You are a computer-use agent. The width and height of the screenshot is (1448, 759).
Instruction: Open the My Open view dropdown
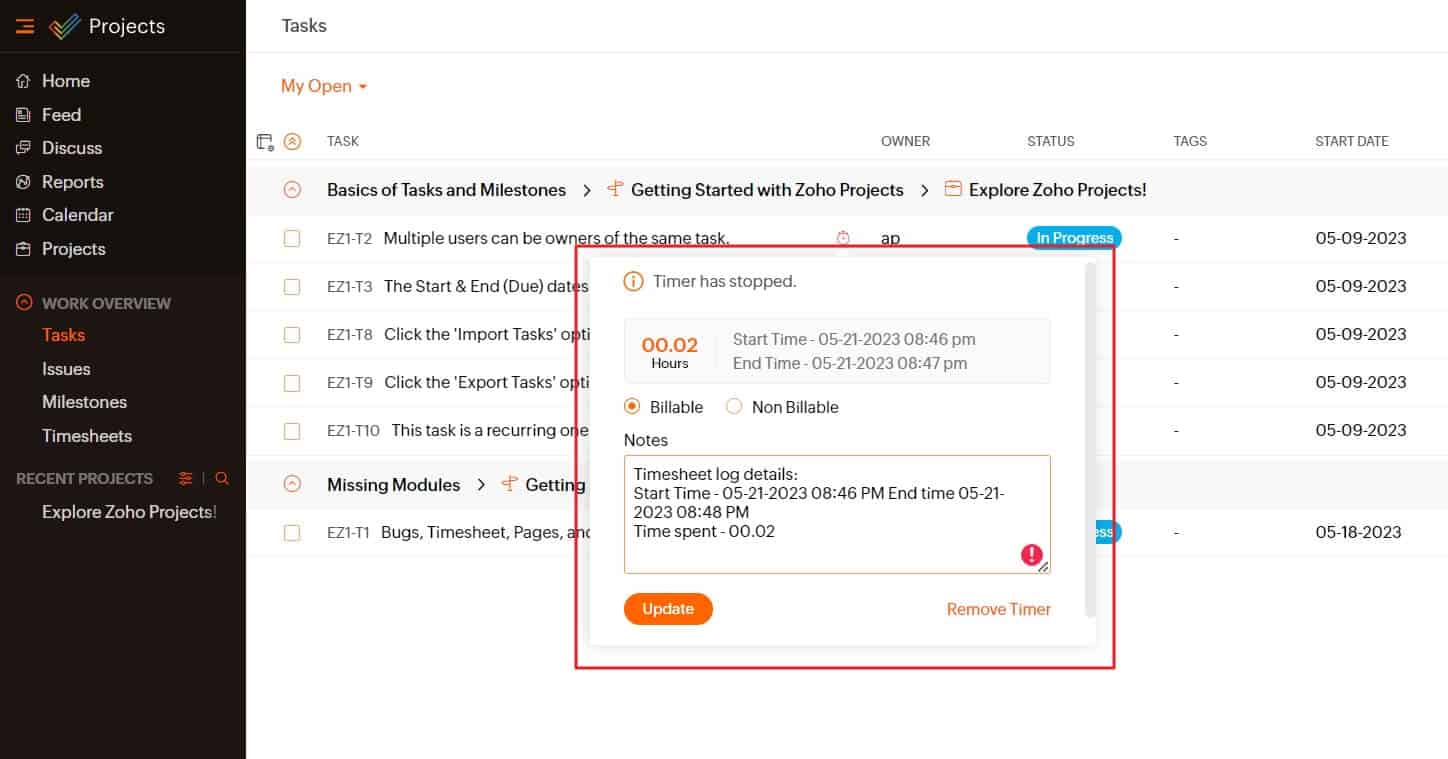point(324,86)
